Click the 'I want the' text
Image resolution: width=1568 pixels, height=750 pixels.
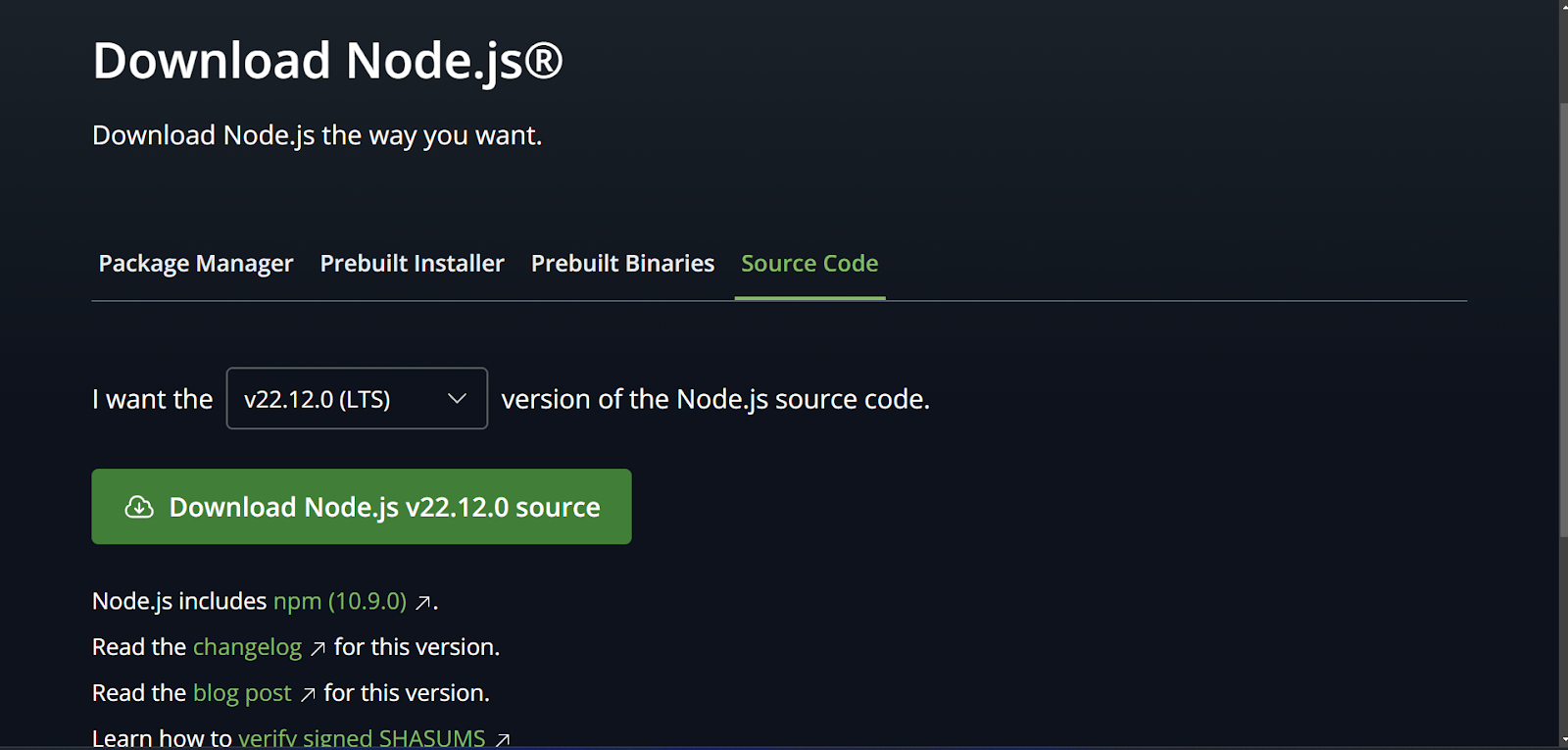click(152, 399)
